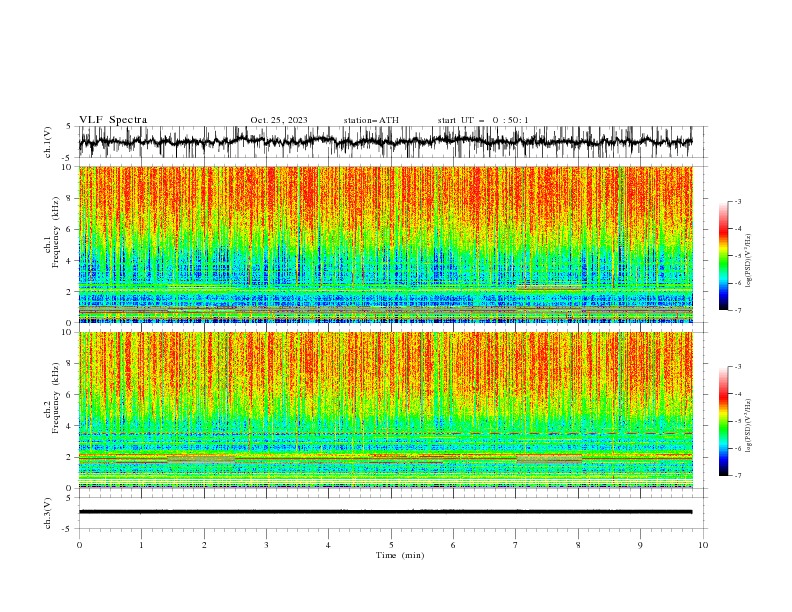The image size is (792, 612).
Task: Select the date label "Oct. 25, 2023"
Action: coord(279,120)
